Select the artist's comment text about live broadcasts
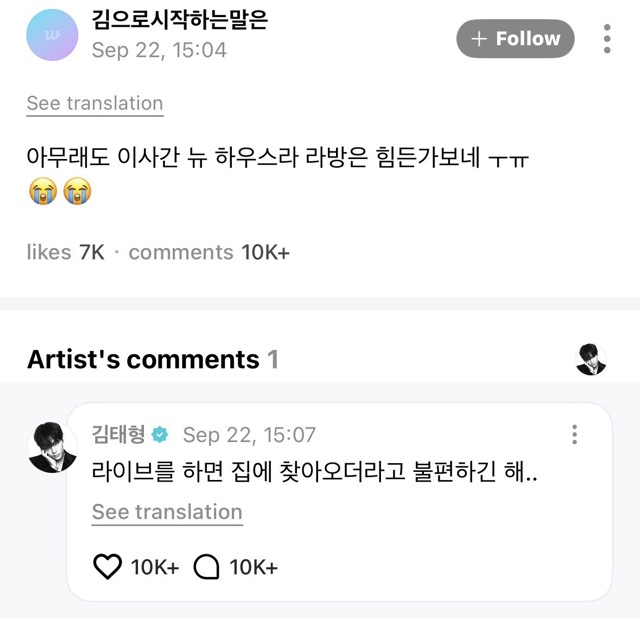640x619 pixels. pyautogui.click(x=314, y=472)
